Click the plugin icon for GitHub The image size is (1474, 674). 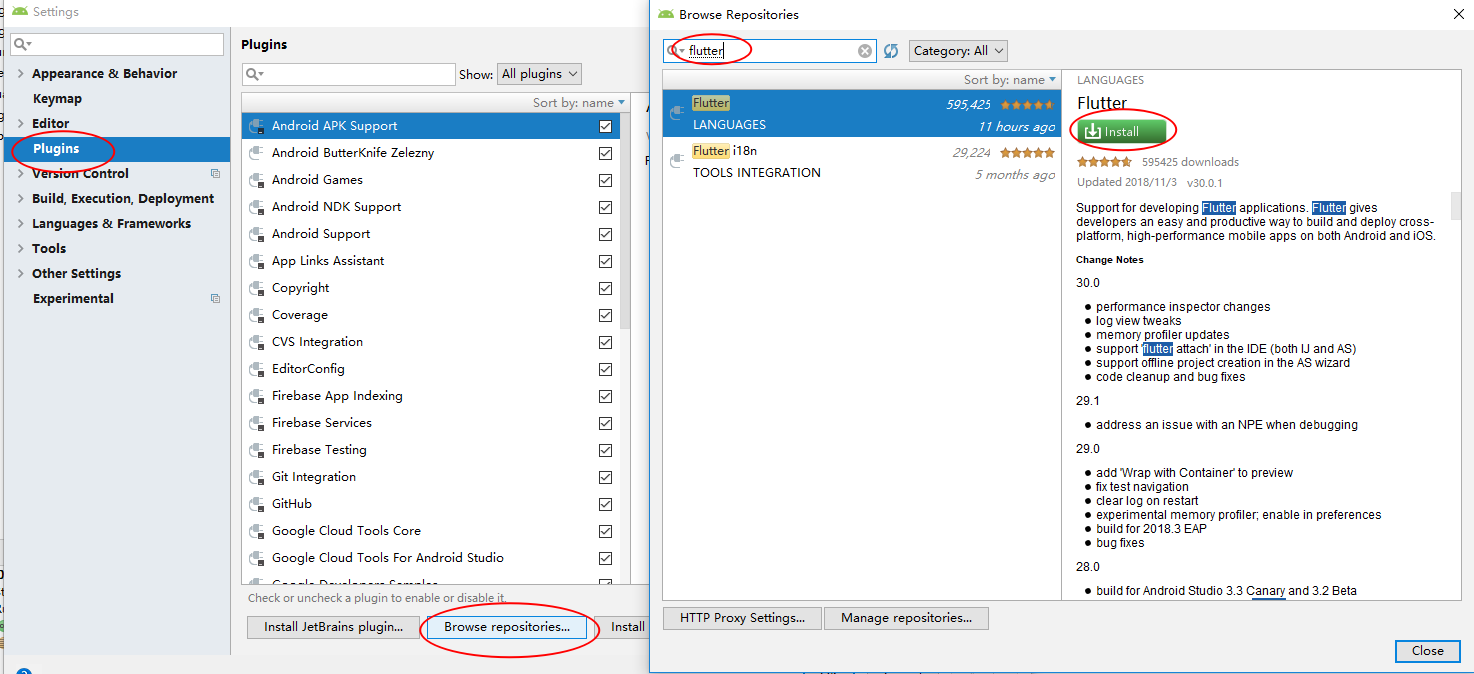tap(257, 504)
